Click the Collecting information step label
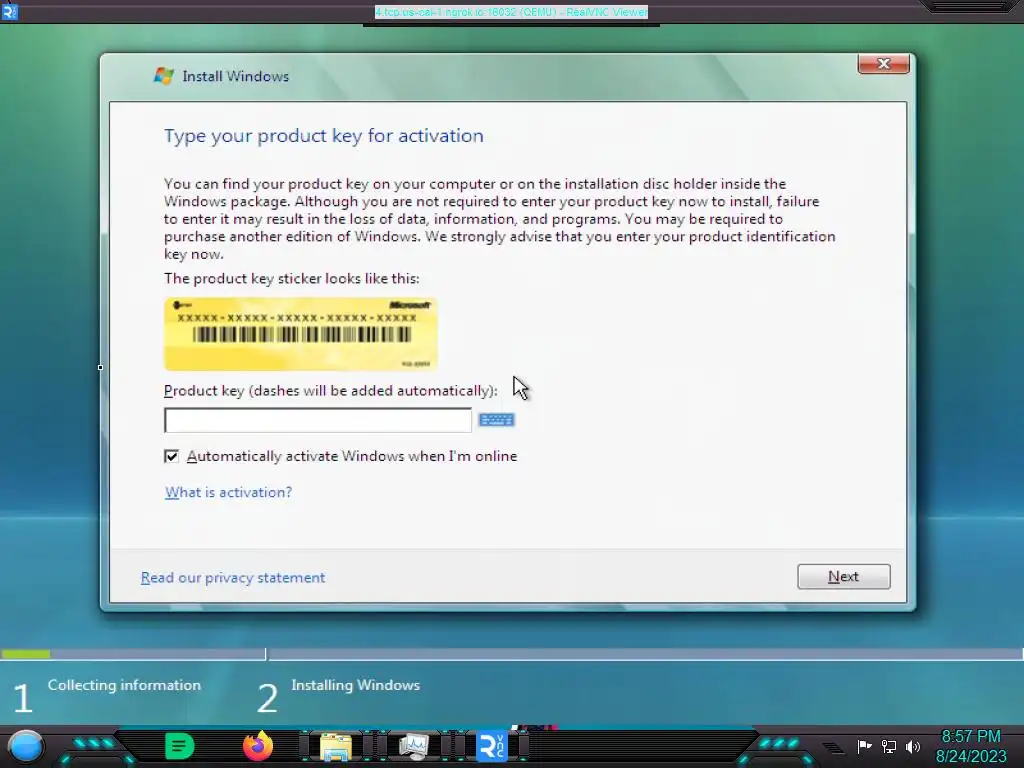Image resolution: width=1024 pixels, height=768 pixels. (124, 685)
